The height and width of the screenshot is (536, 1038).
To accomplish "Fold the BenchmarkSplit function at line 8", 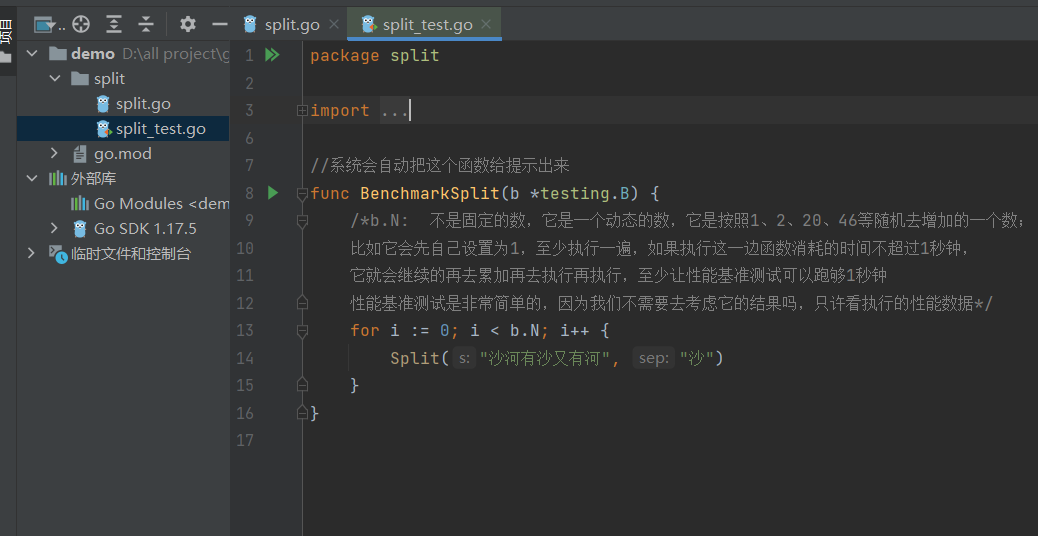I will coord(303,194).
